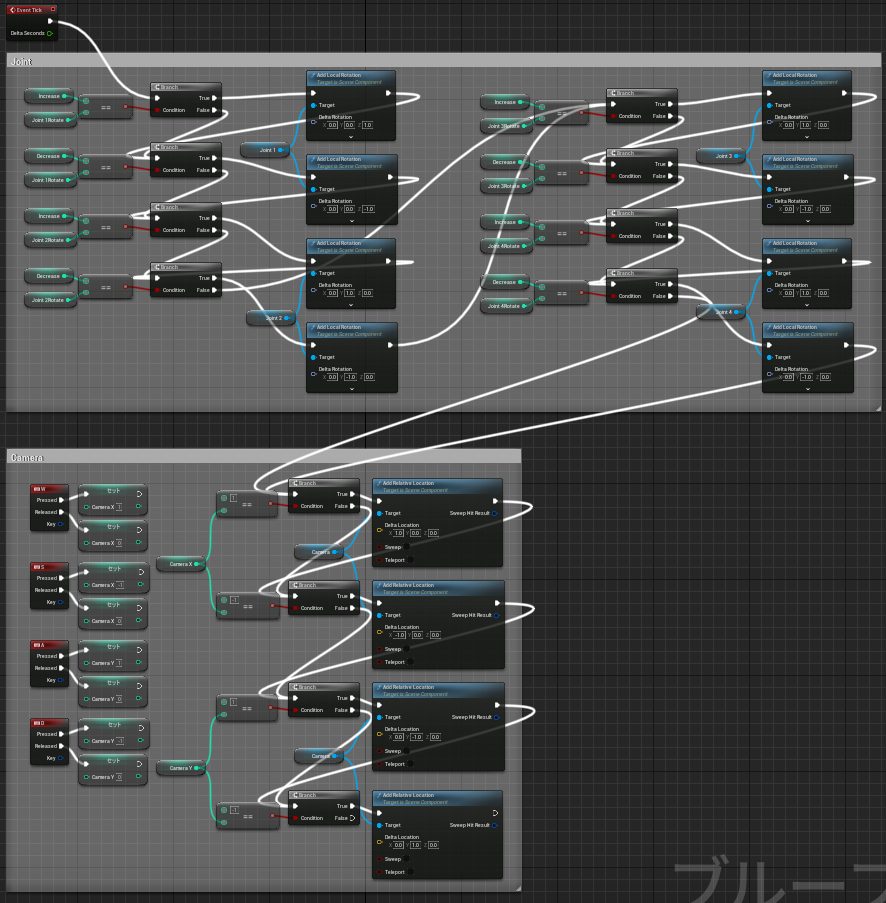Viewport: 886px width, 903px height.
Task: Click the Joint 1 variable output pin
Action: point(281,150)
